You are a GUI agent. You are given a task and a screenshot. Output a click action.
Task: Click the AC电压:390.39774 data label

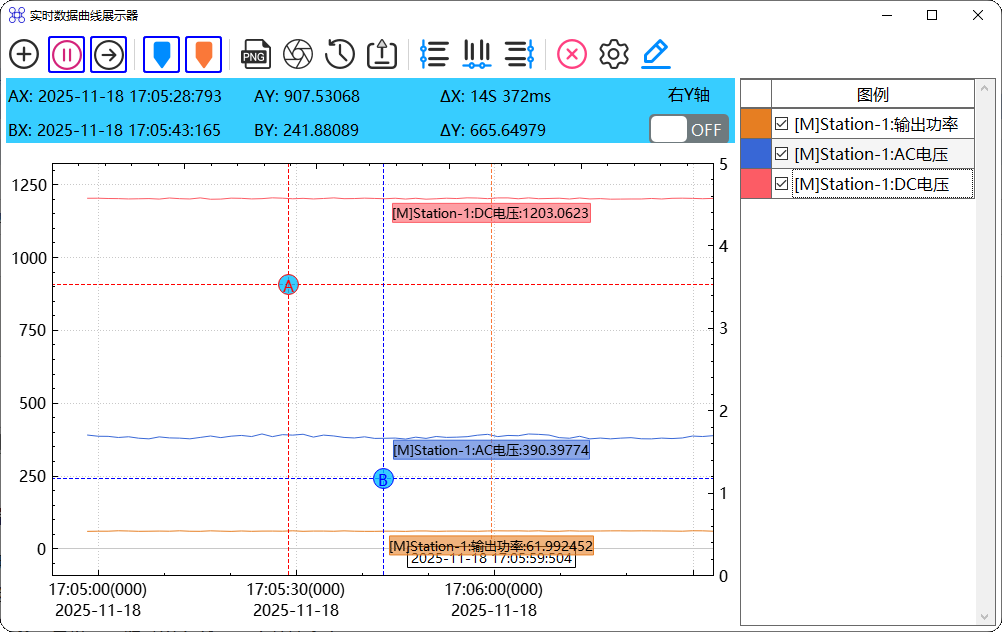click(491, 451)
